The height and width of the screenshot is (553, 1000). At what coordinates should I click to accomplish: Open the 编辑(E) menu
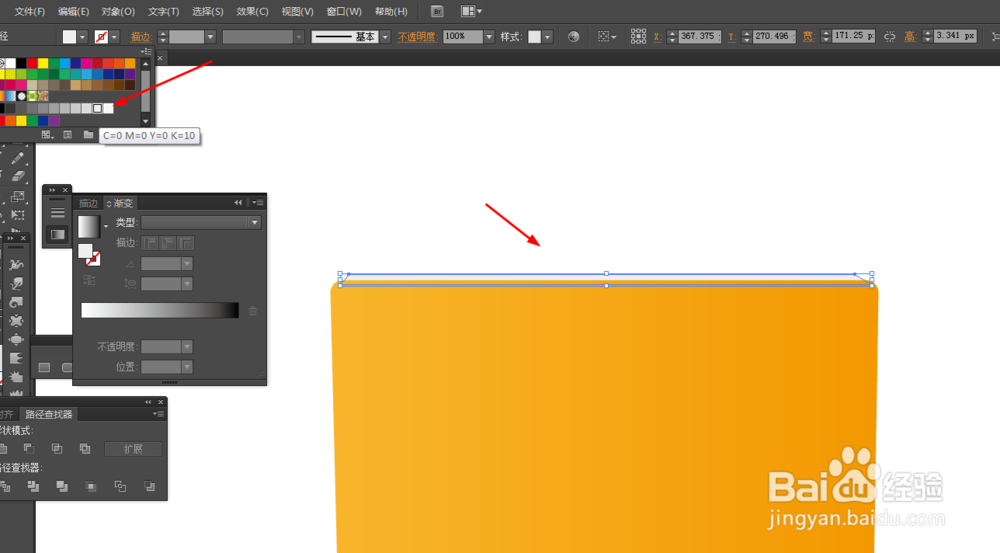(x=73, y=11)
